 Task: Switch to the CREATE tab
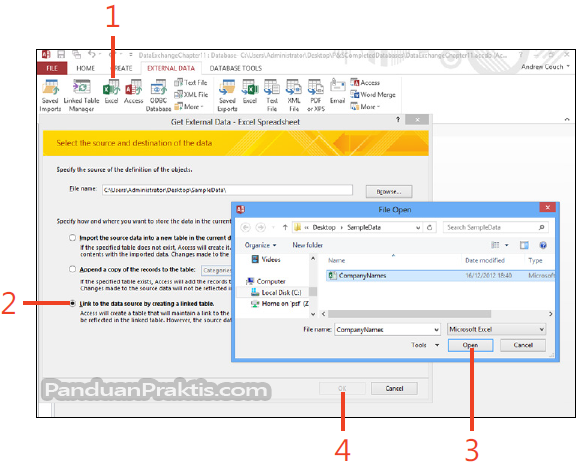tap(121, 68)
